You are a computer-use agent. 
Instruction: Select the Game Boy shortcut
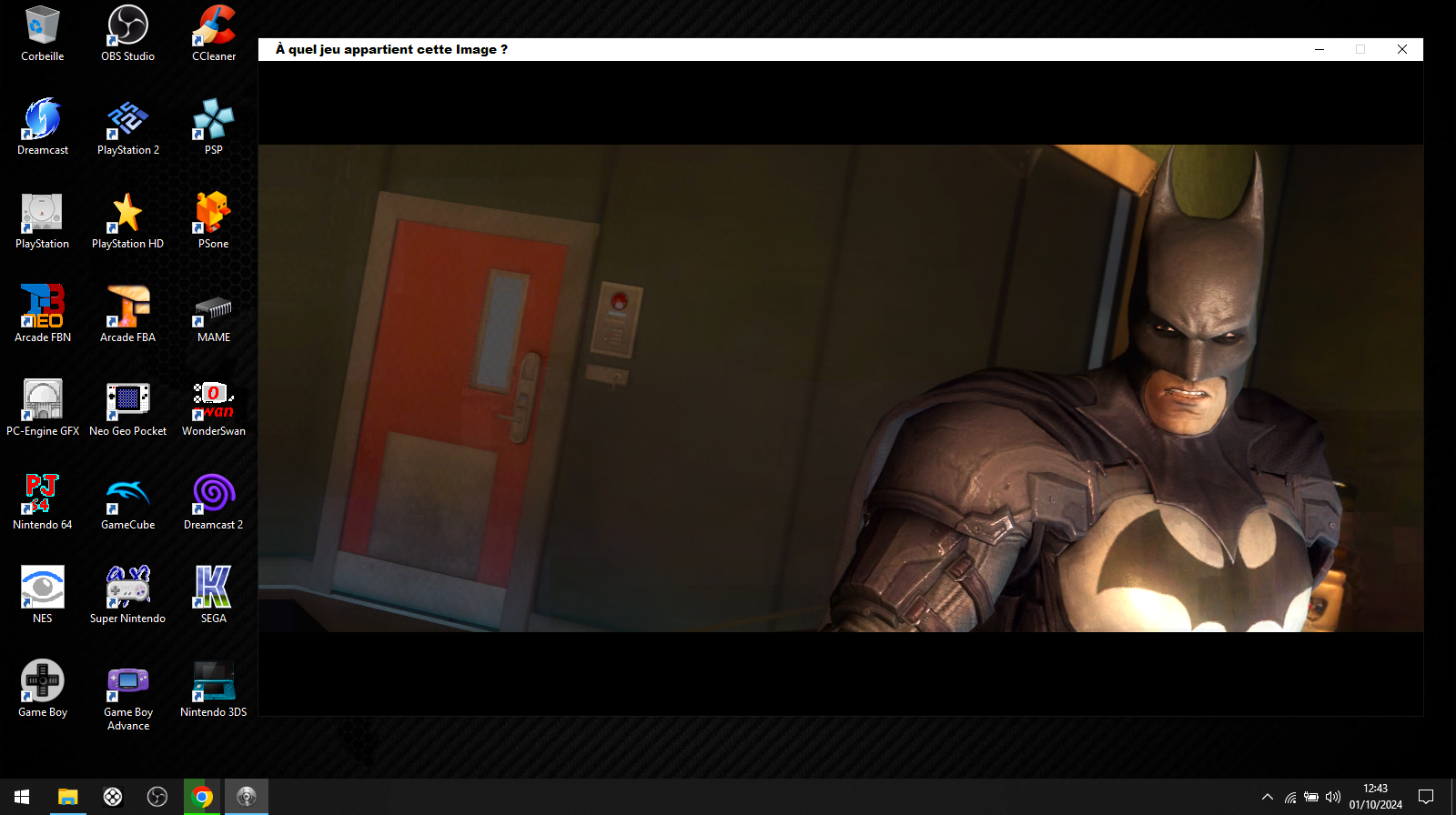[x=42, y=689]
